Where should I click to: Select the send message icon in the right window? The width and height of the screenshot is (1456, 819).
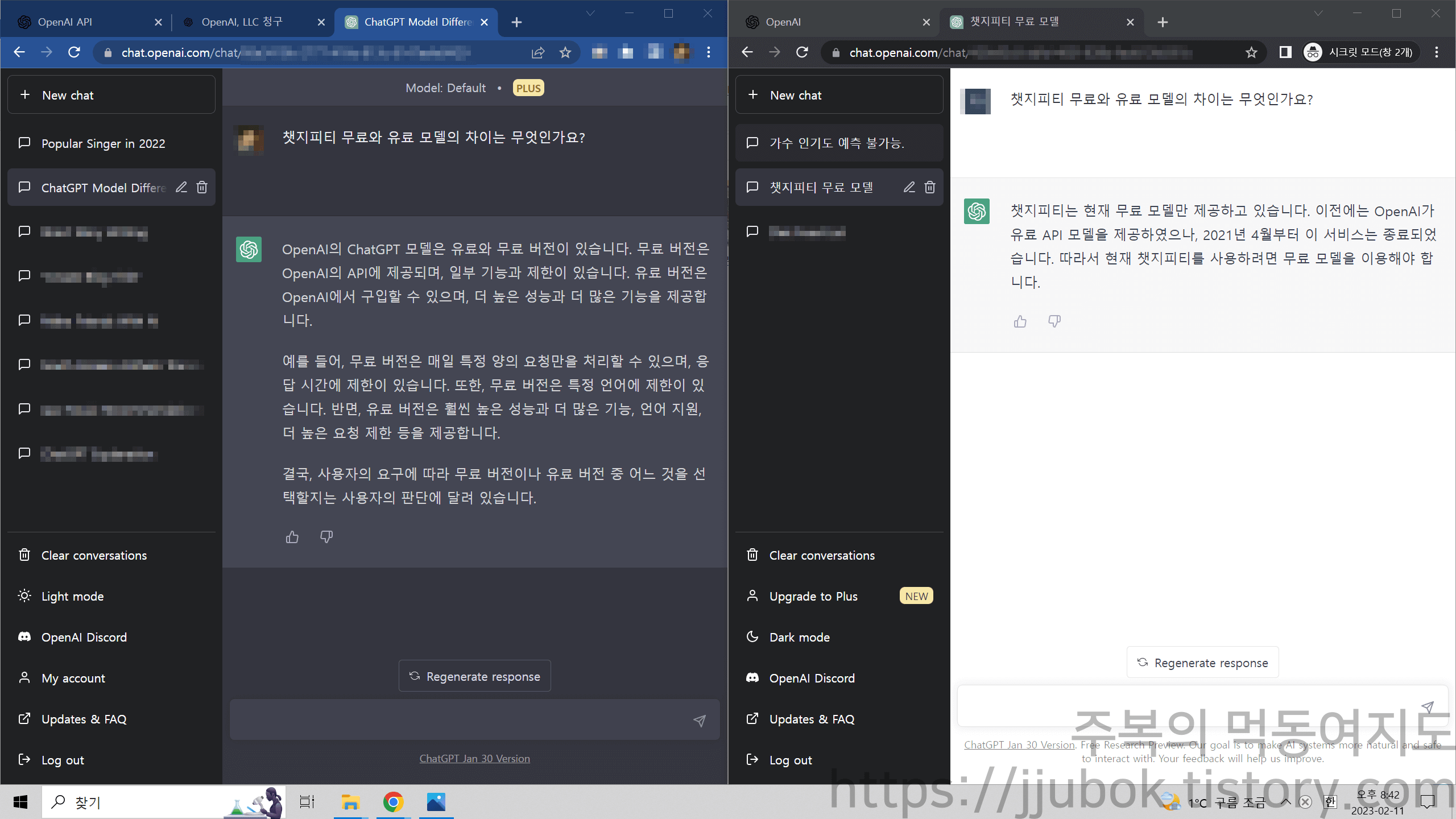tap(1428, 708)
